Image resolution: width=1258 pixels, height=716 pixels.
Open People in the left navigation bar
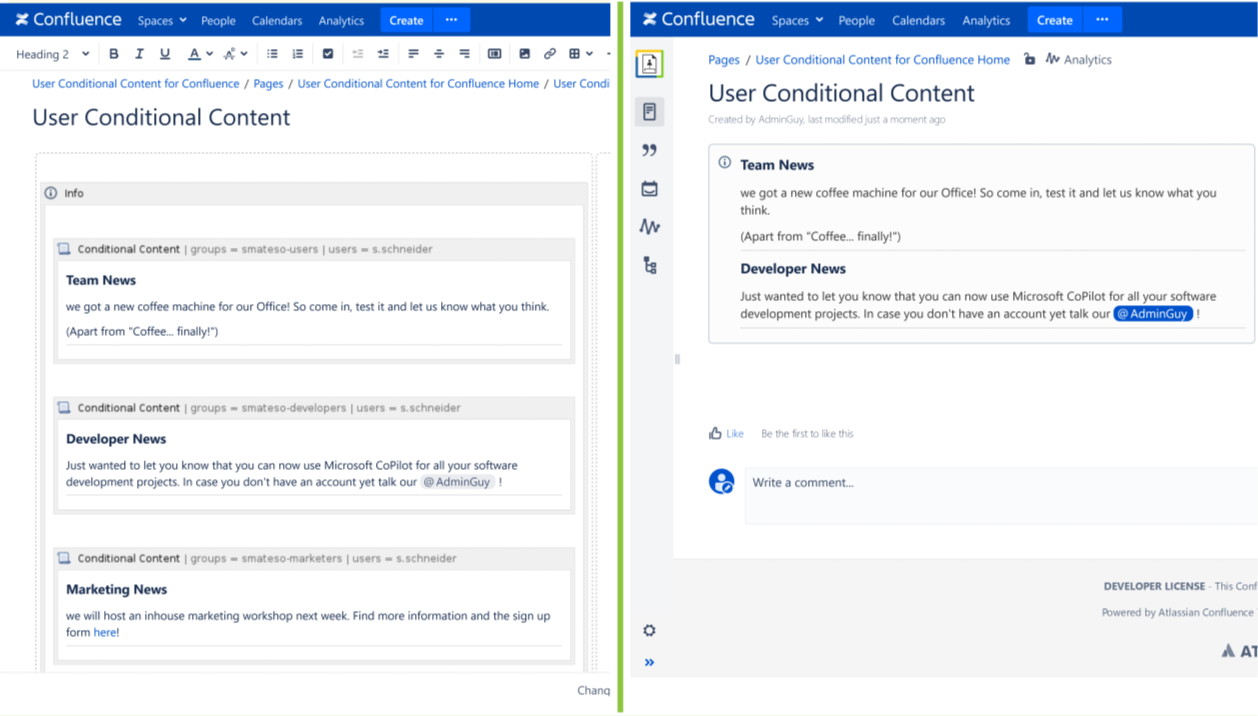(x=218, y=20)
